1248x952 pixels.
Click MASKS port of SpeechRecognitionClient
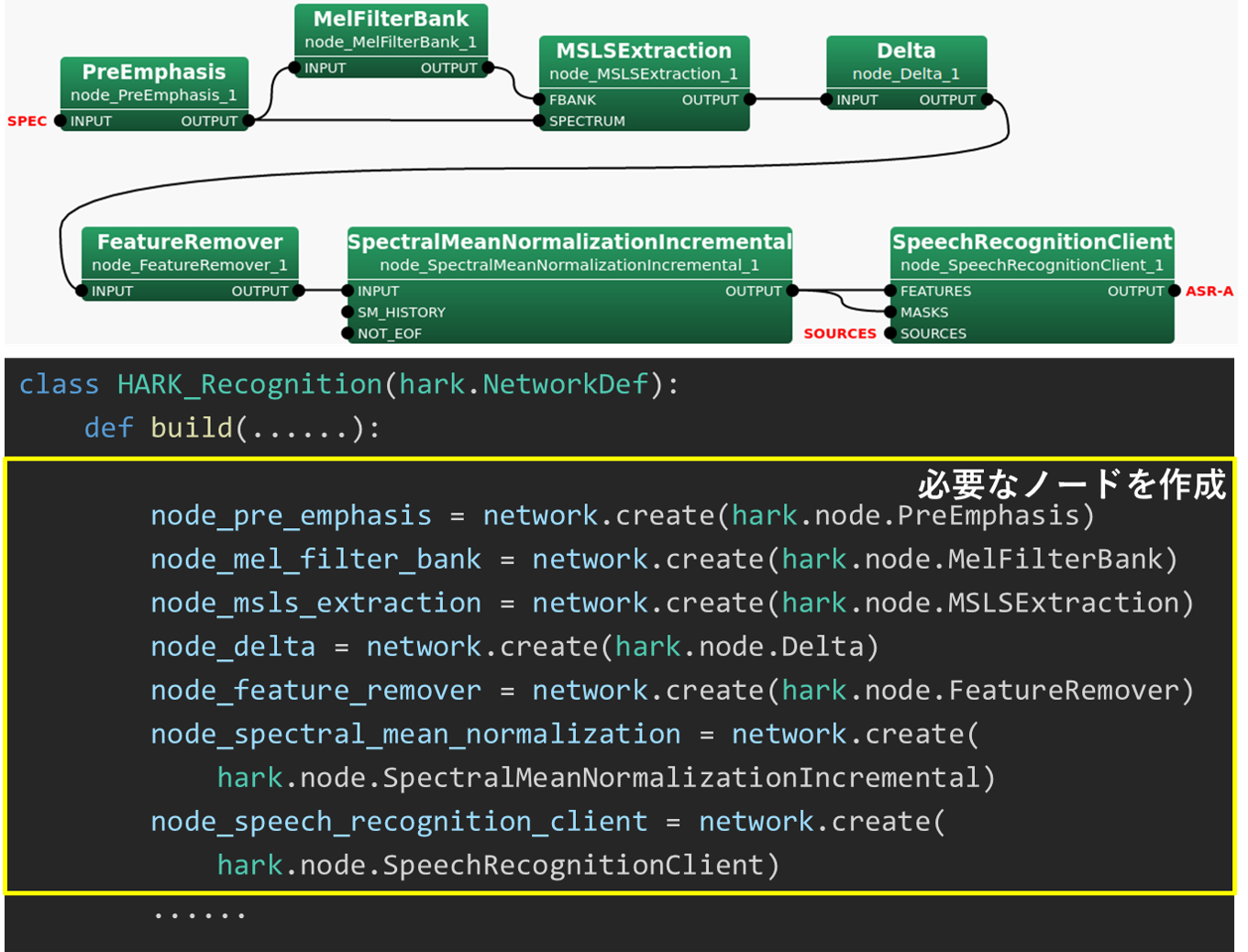tap(890, 313)
